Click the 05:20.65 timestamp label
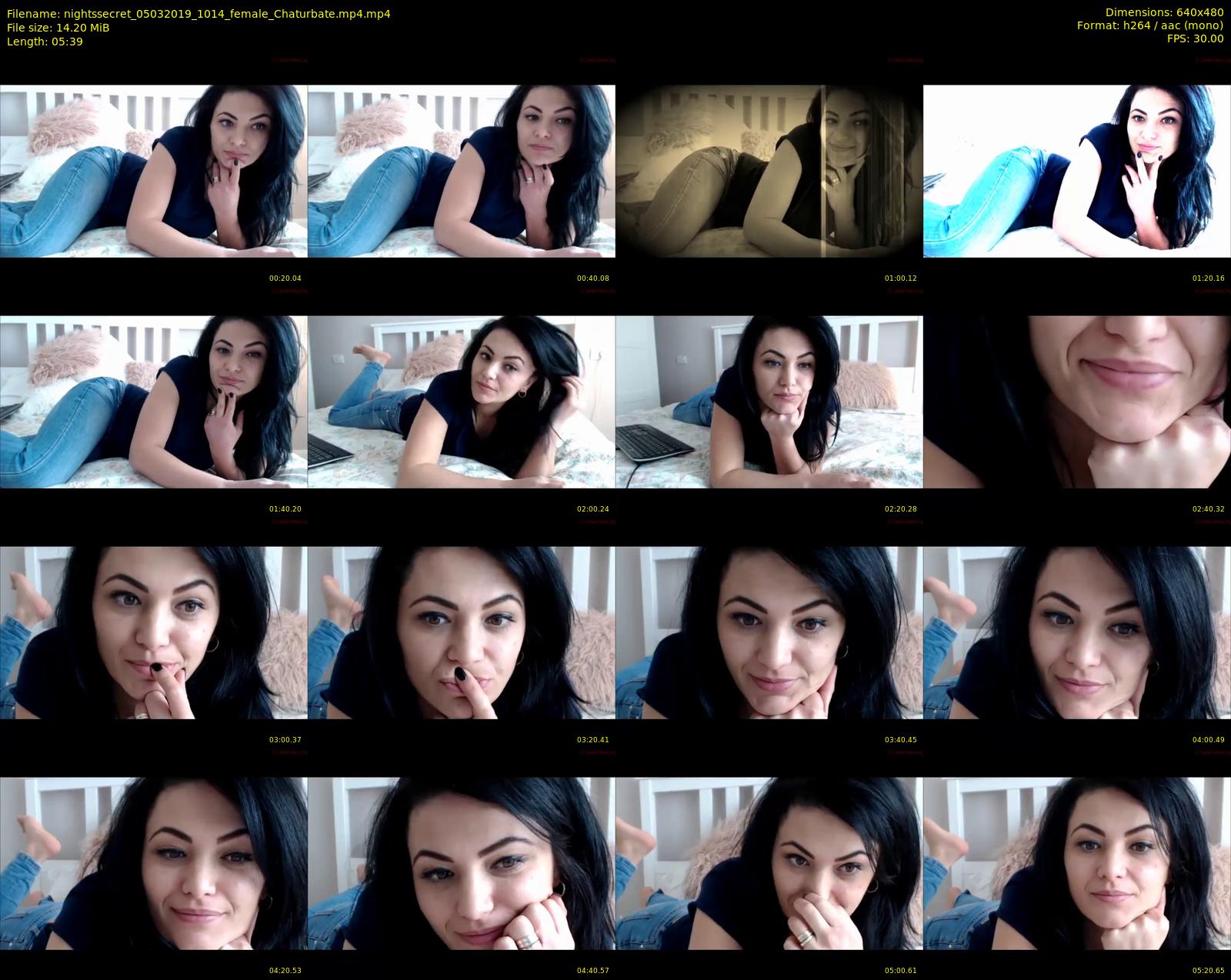The height and width of the screenshot is (980, 1231). 1209,971
